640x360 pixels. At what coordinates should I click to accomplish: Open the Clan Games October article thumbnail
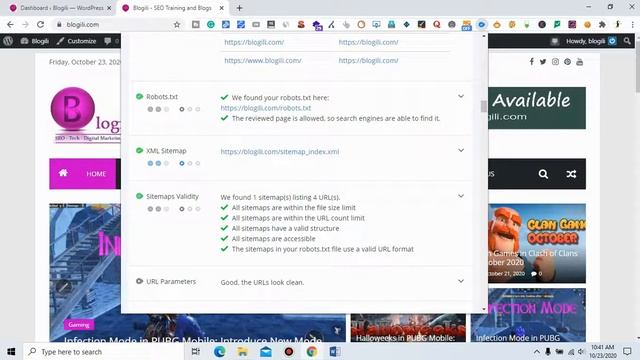click(x=537, y=243)
